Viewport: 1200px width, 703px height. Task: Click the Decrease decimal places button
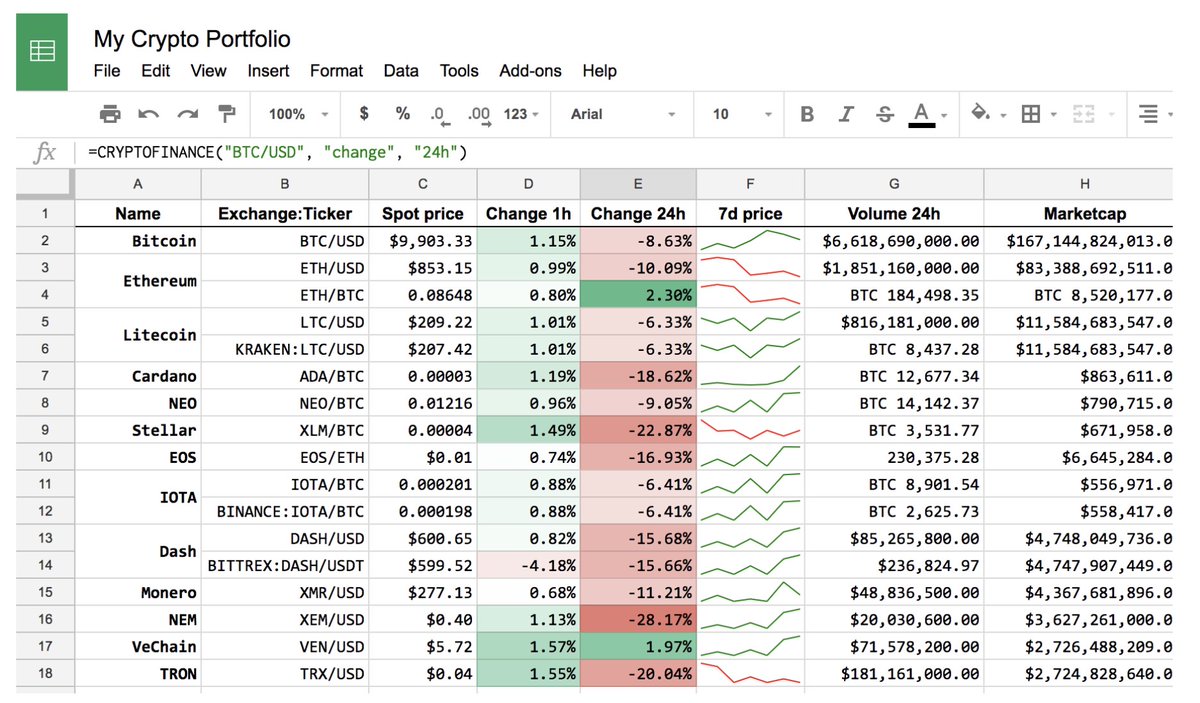tap(440, 115)
